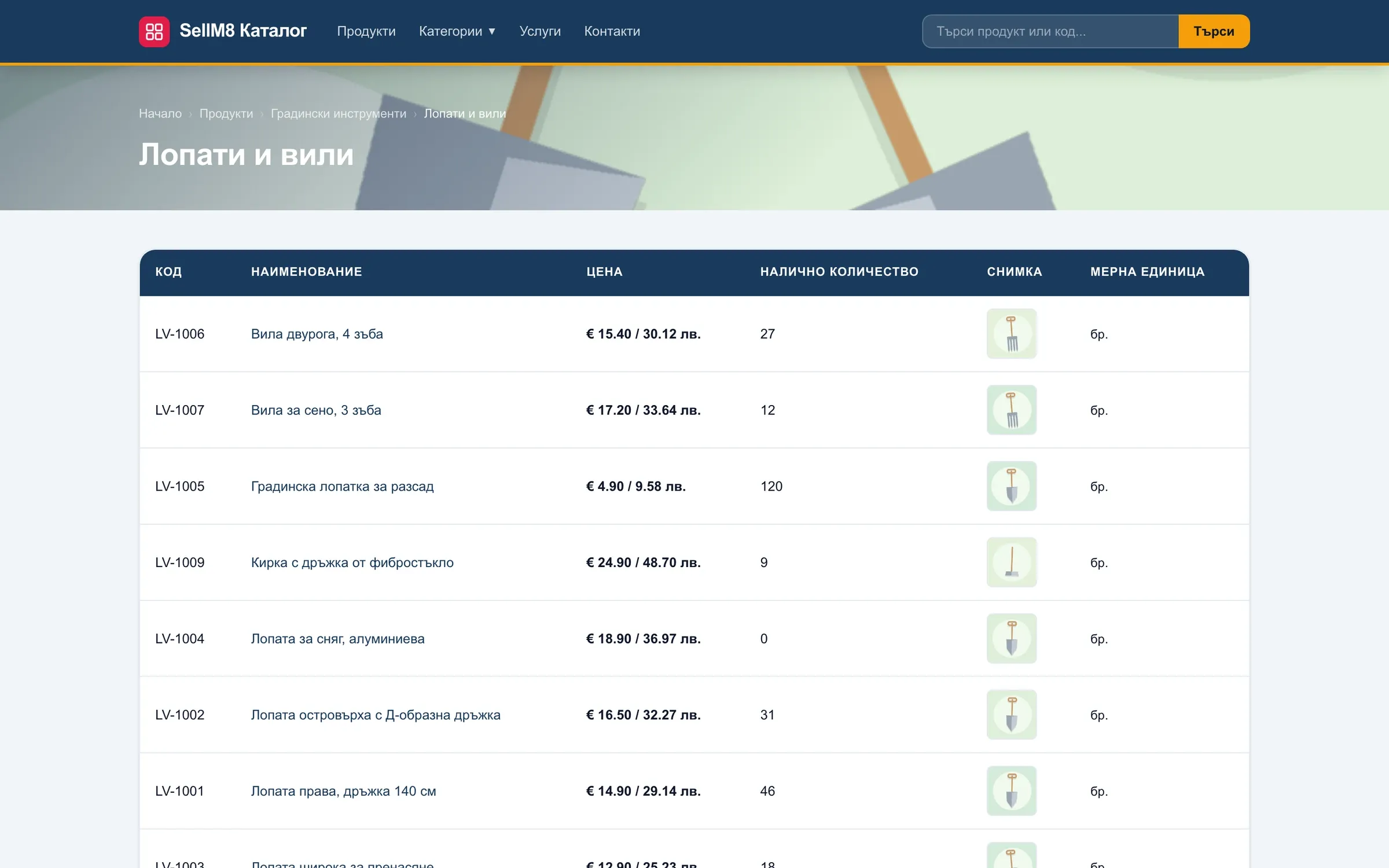This screenshot has width=1389, height=868.
Task: Click the НАЛИЧНО КОЛИЧЕСТВО column header
Action: pyautogui.click(x=840, y=272)
